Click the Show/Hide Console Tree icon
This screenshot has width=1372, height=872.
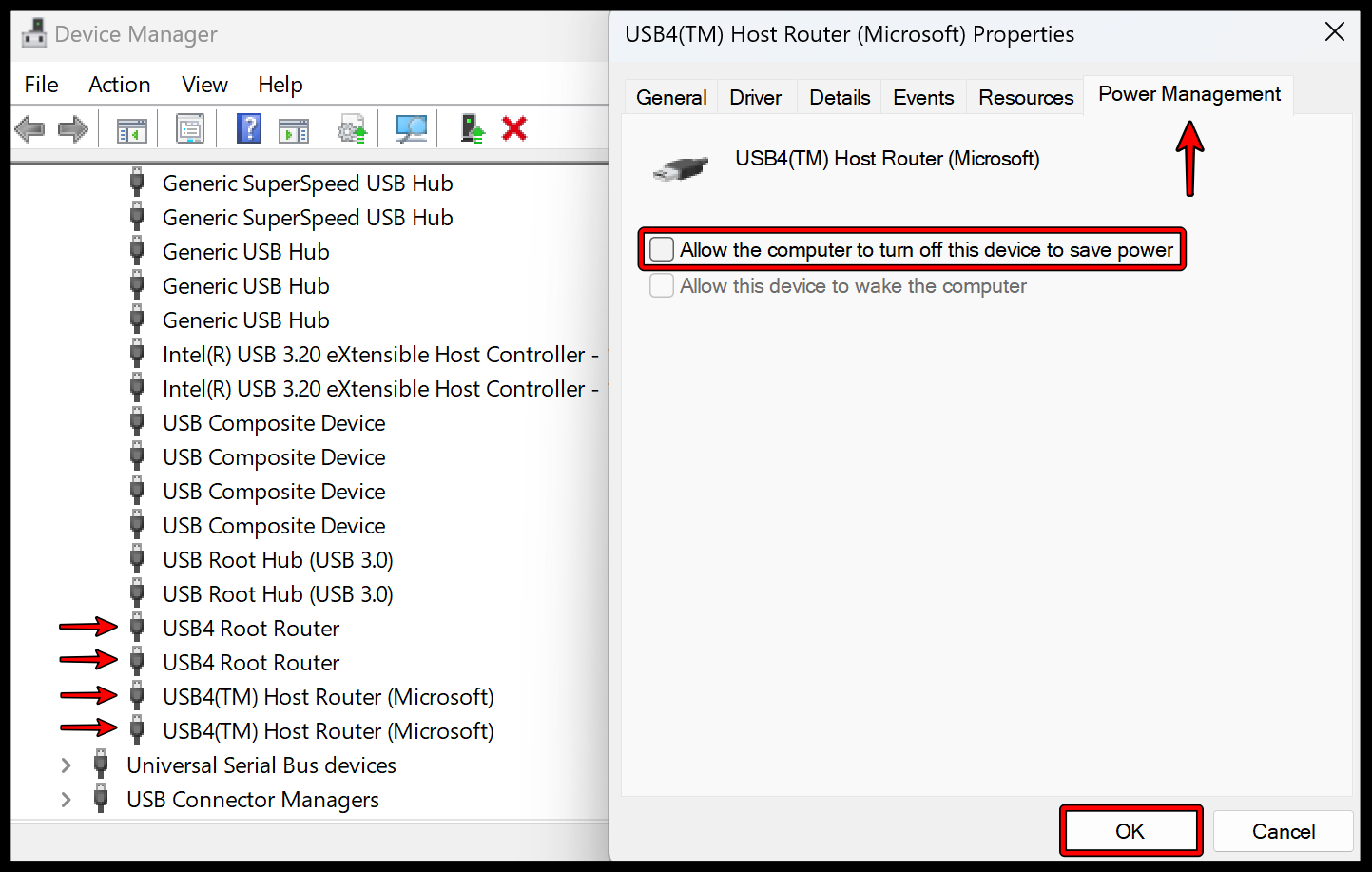pyautogui.click(x=130, y=128)
